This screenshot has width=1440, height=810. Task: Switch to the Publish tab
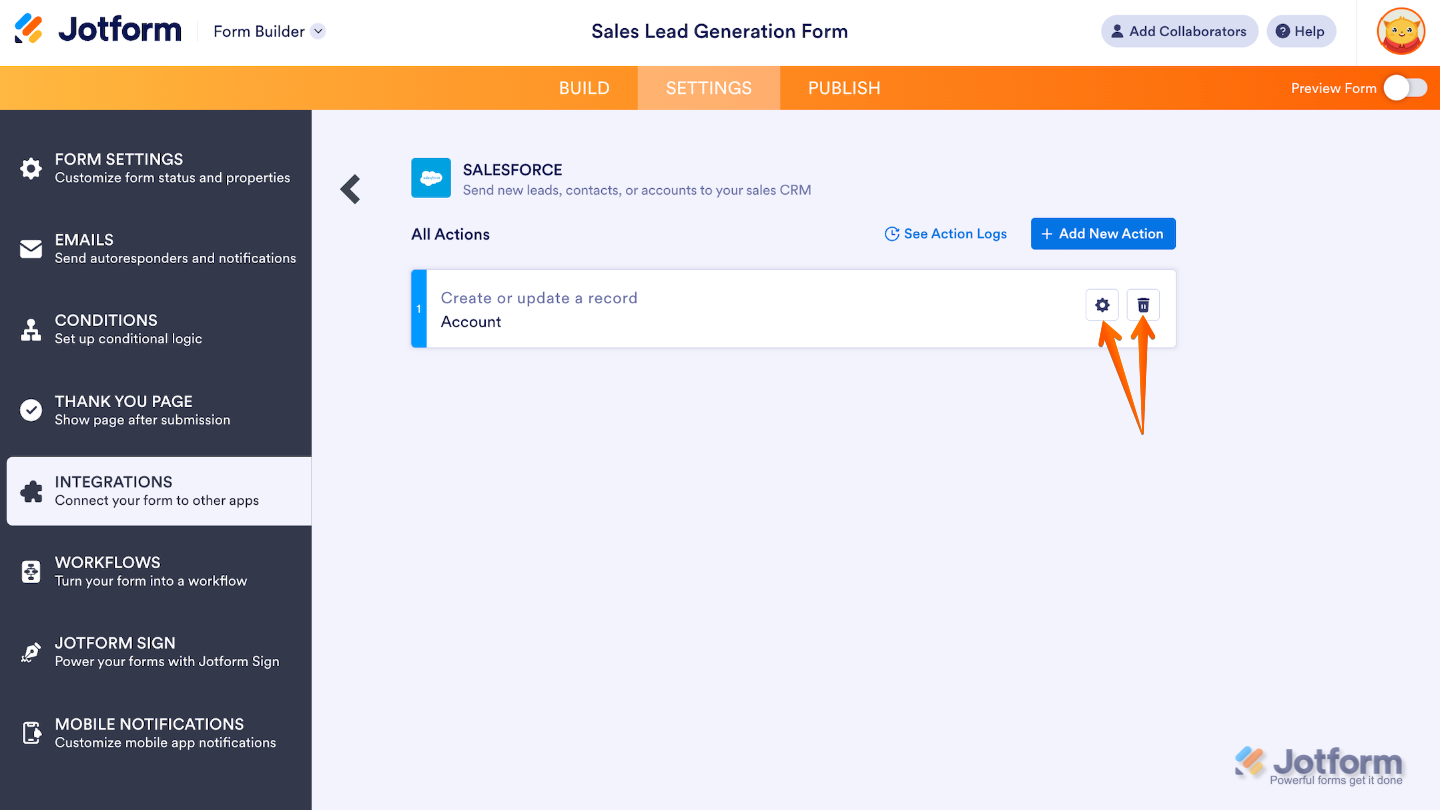844,88
